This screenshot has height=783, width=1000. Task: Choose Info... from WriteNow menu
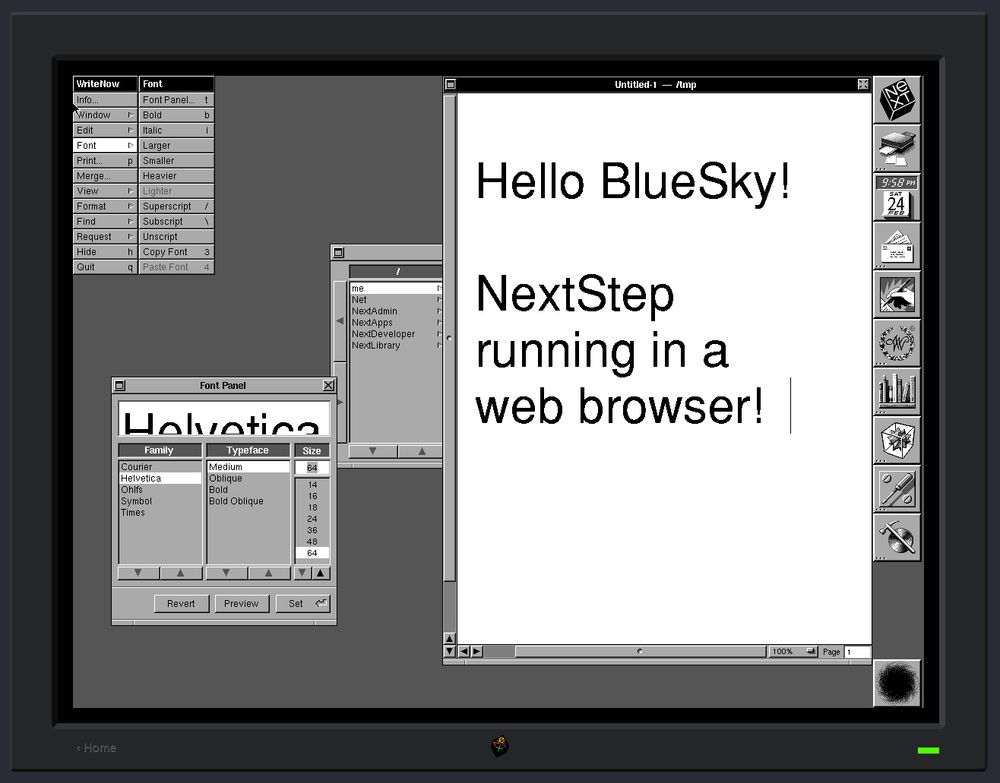[105, 99]
